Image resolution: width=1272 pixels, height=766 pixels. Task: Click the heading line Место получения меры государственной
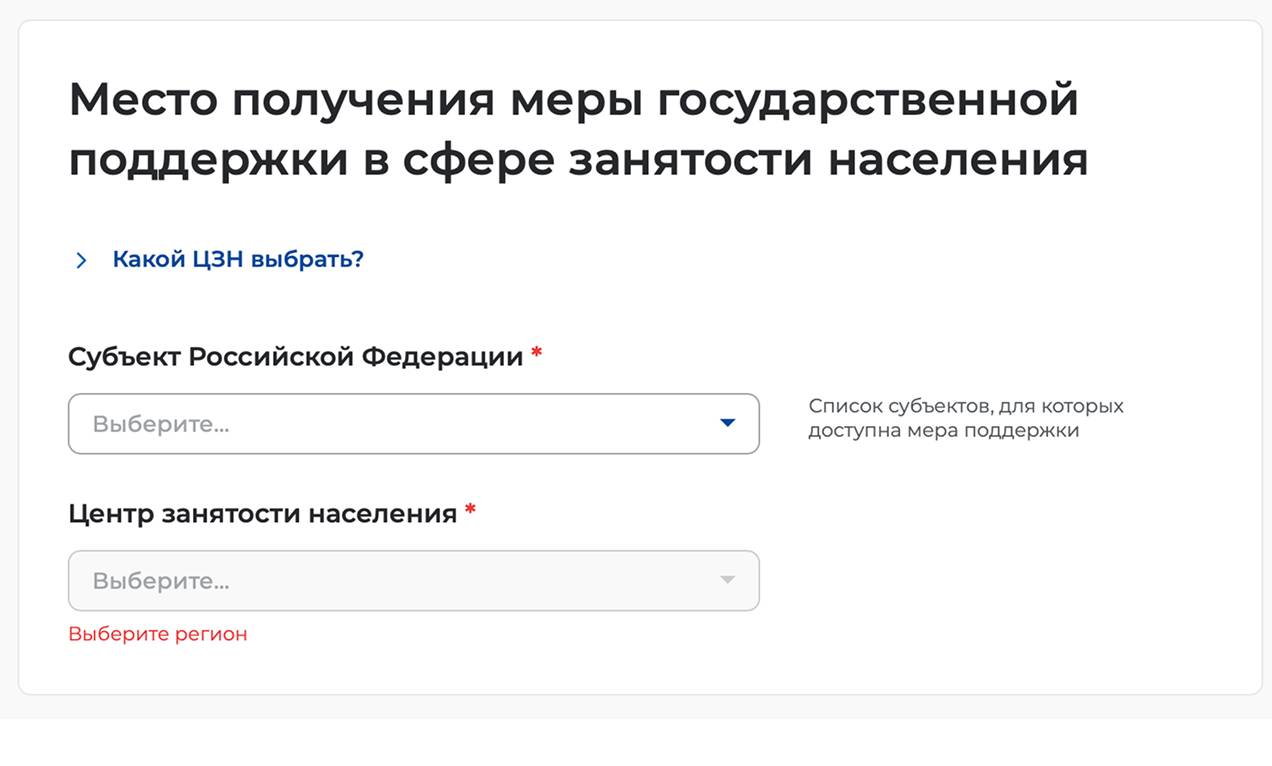573,100
